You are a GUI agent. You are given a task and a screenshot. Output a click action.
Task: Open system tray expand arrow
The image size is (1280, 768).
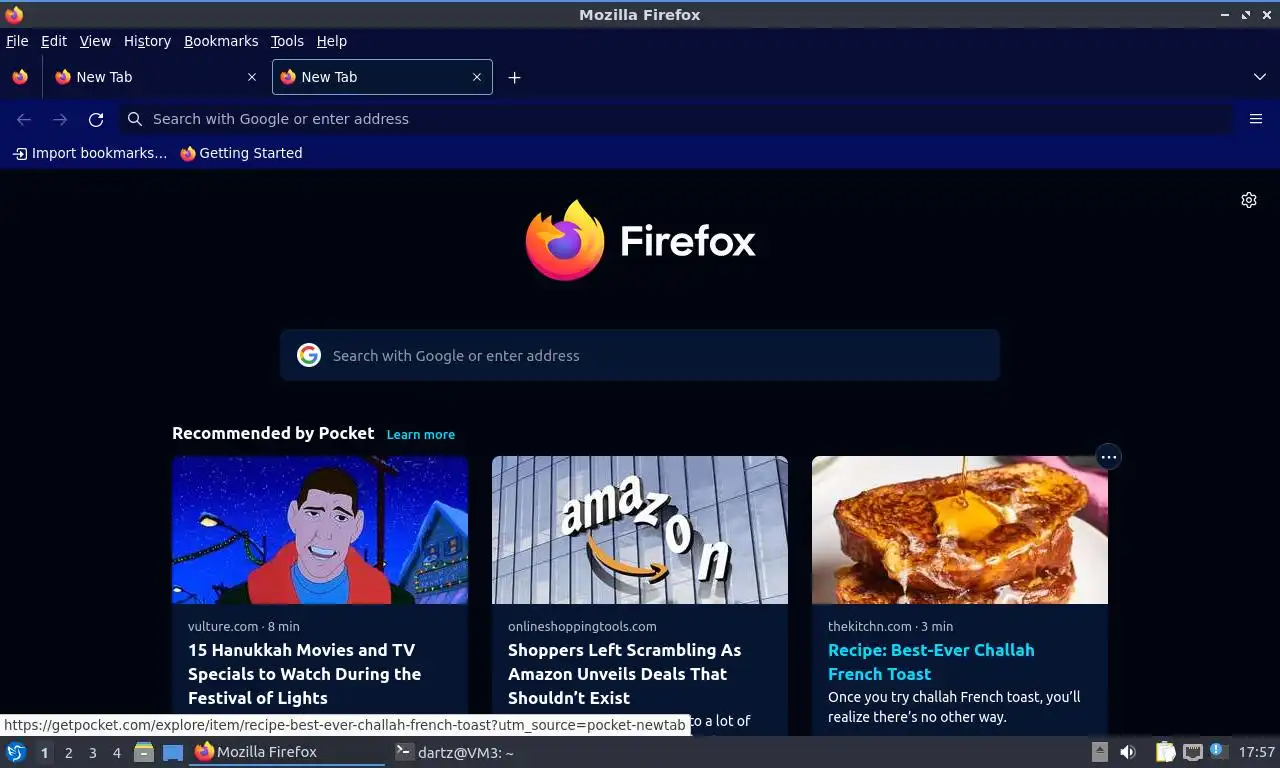pos(1099,752)
